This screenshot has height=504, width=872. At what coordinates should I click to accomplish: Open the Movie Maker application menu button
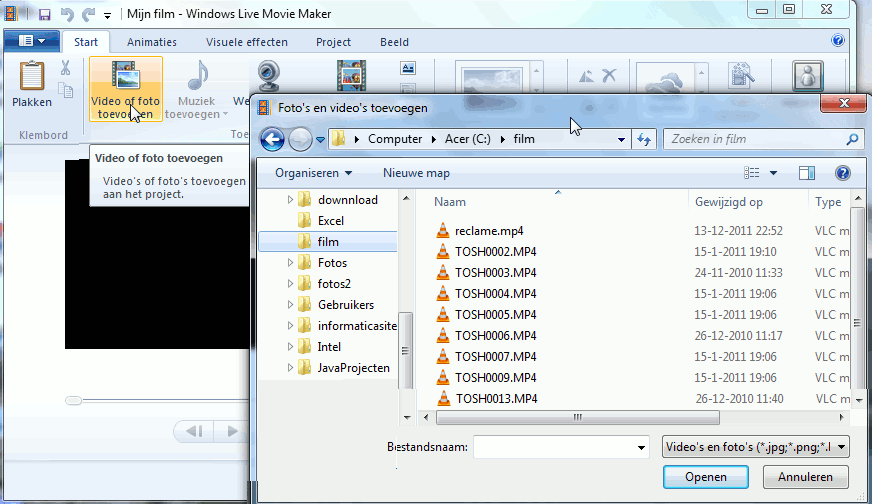coord(32,41)
